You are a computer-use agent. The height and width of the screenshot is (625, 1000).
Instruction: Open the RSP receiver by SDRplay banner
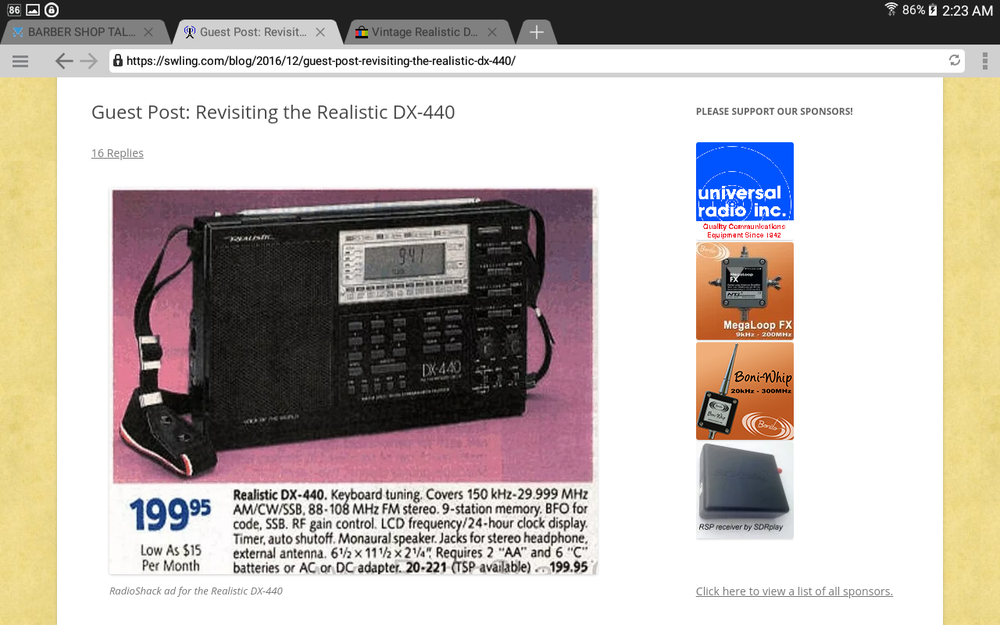click(745, 491)
